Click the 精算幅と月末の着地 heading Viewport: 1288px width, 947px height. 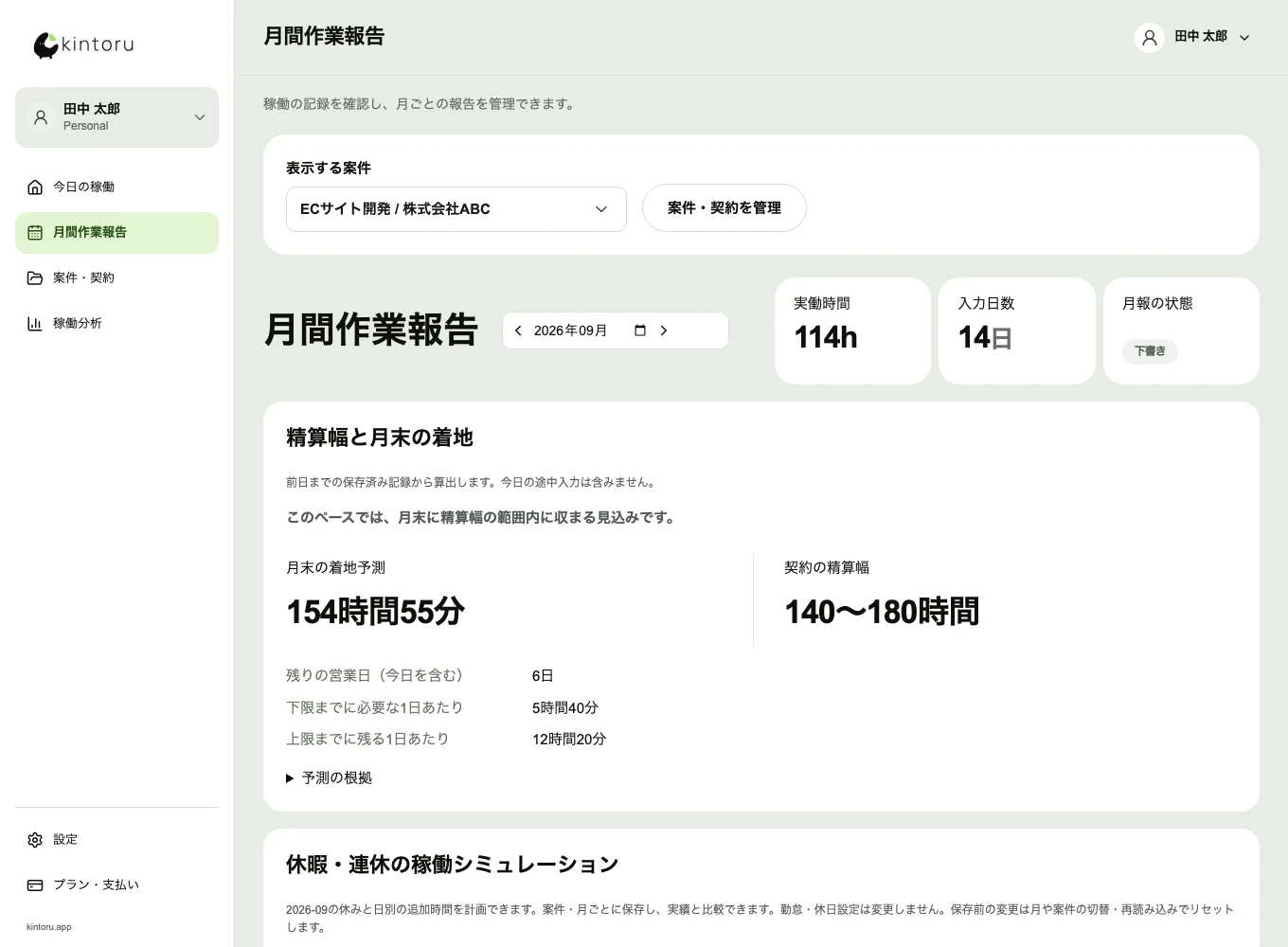coord(380,438)
